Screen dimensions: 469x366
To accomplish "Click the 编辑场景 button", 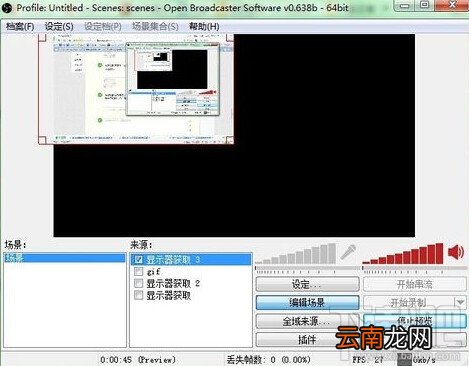I will click(307, 303).
